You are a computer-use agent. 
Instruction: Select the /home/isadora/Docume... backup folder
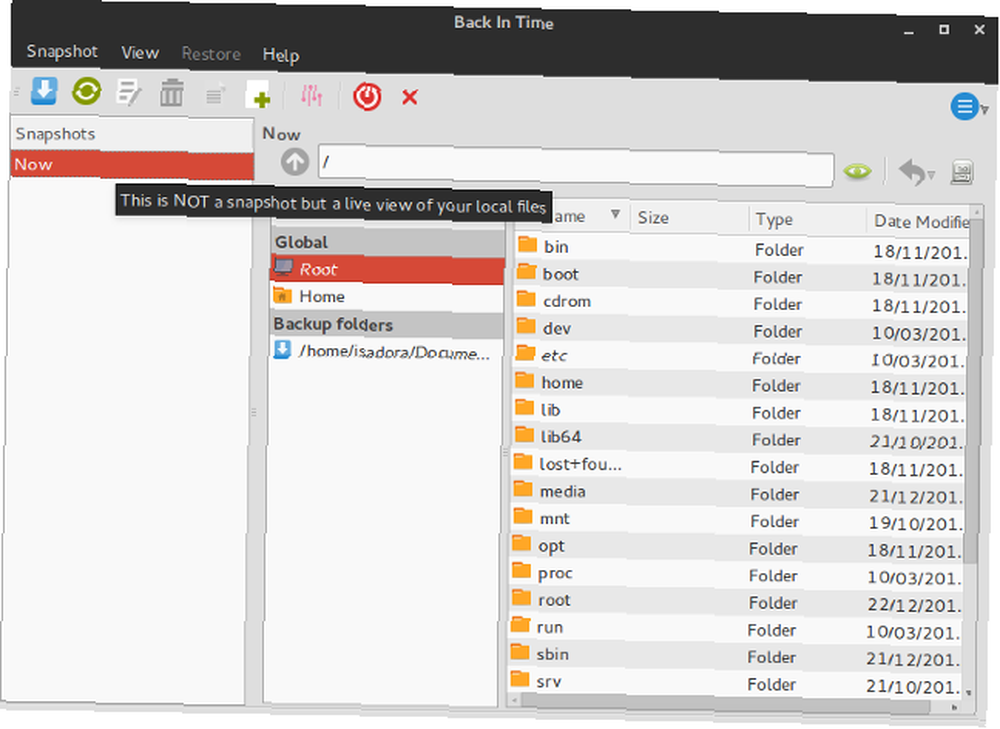(x=385, y=351)
